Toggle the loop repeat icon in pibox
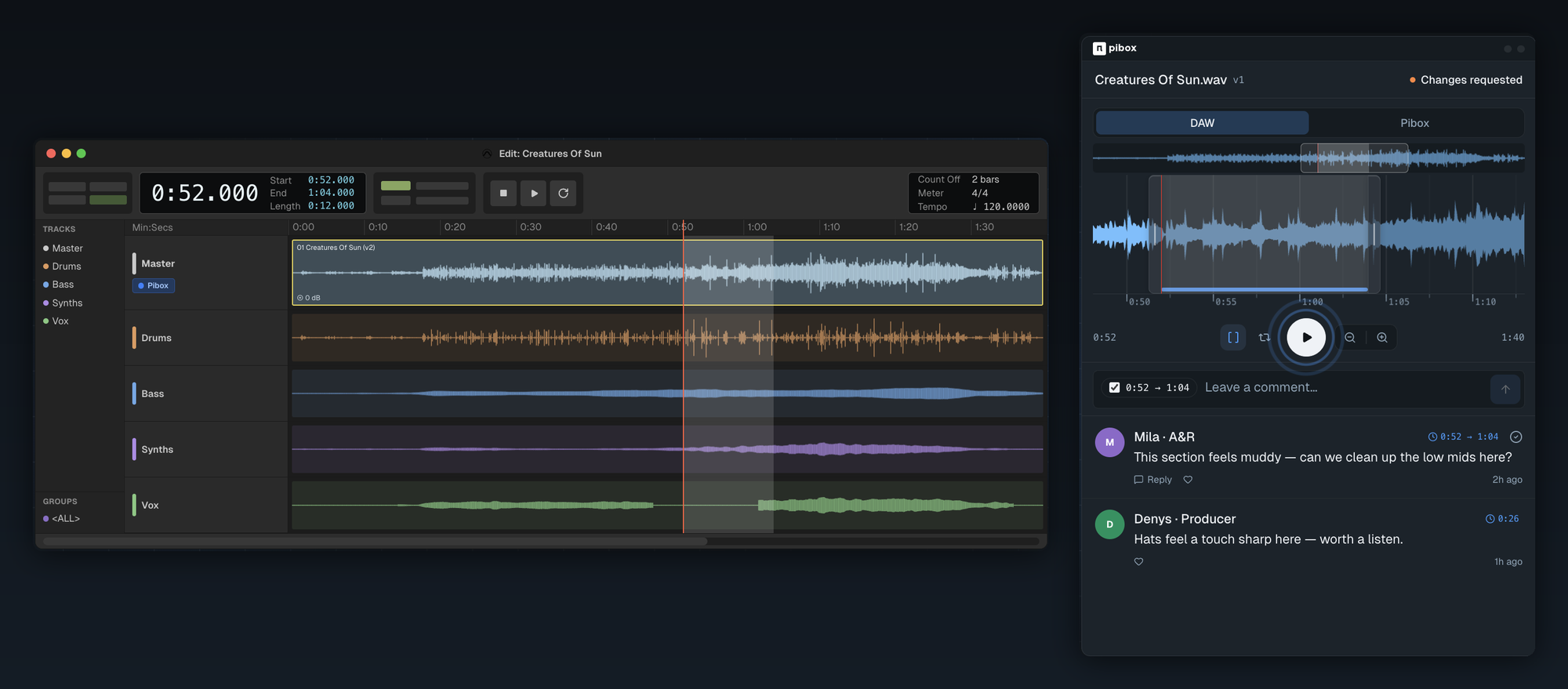The width and height of the screenshot is (1568, 689). tap(1265, 337)
